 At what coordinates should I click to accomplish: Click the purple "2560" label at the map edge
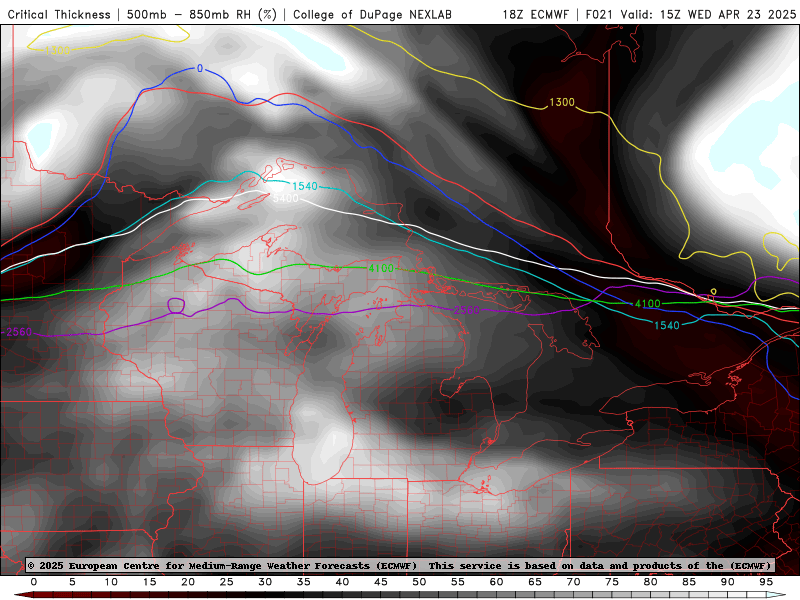[19, 332]
